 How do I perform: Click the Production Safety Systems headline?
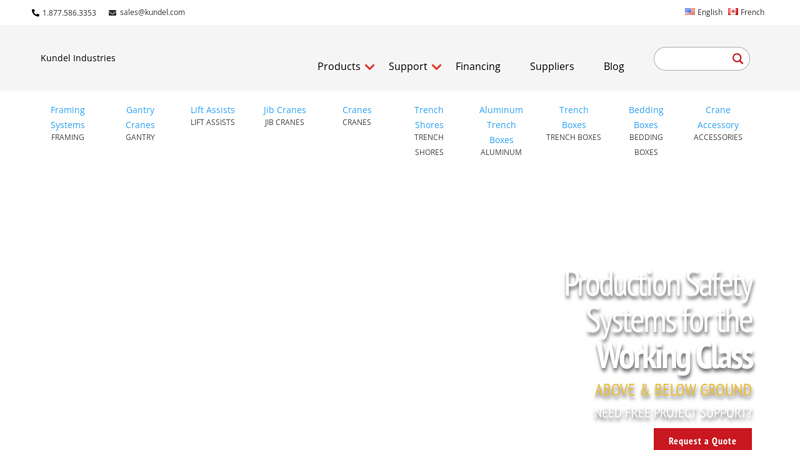point(659,321)
